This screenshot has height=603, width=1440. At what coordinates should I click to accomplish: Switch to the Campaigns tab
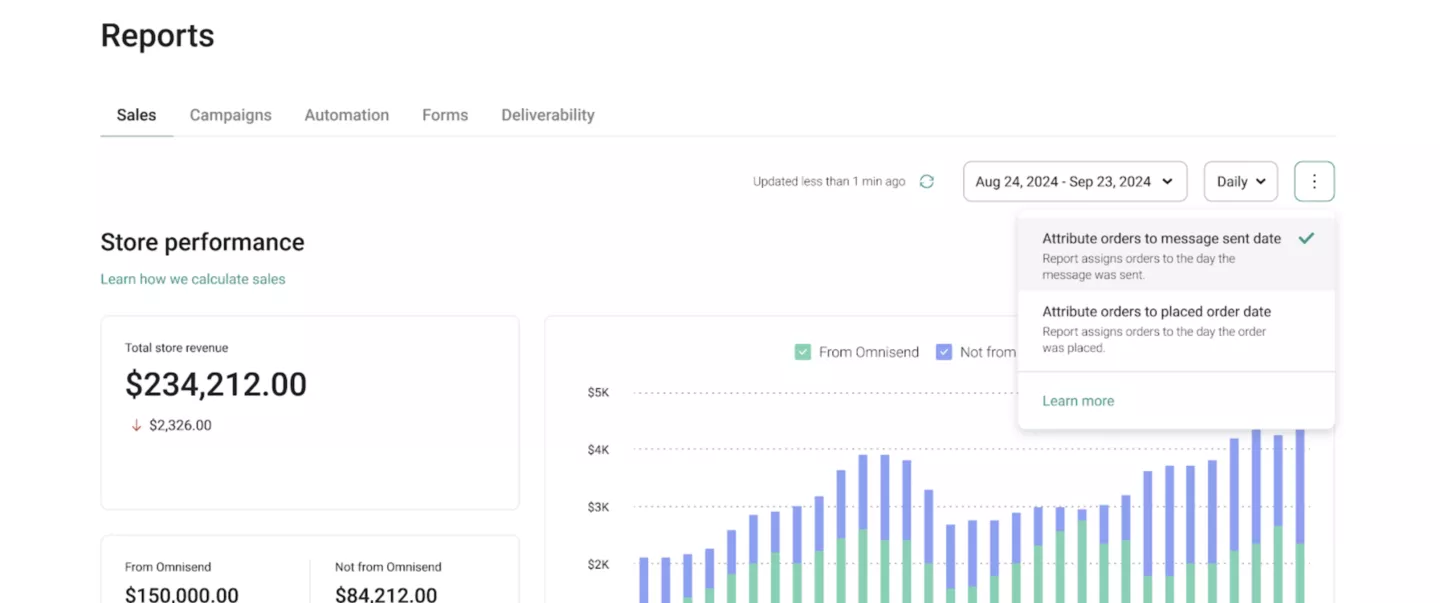pyautogui.click(x=231, y=115)
